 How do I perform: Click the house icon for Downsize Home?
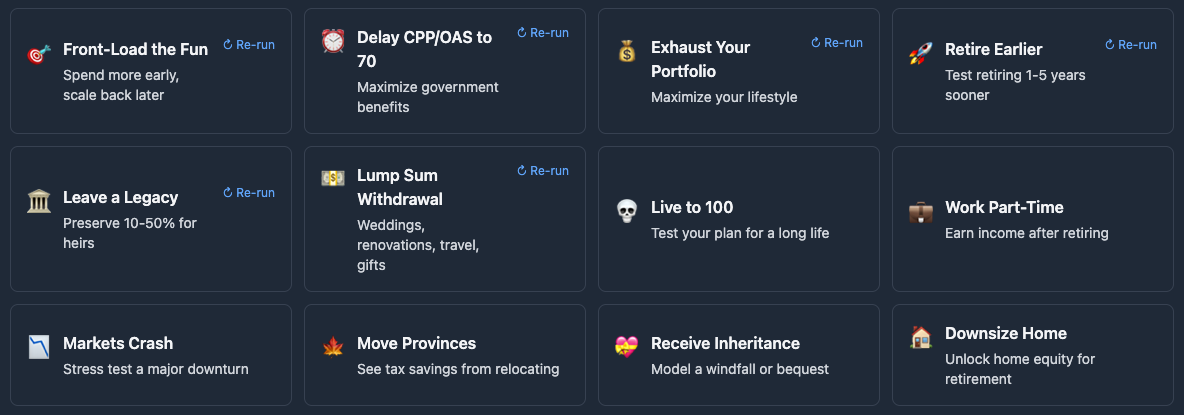[x=920, y=337]
